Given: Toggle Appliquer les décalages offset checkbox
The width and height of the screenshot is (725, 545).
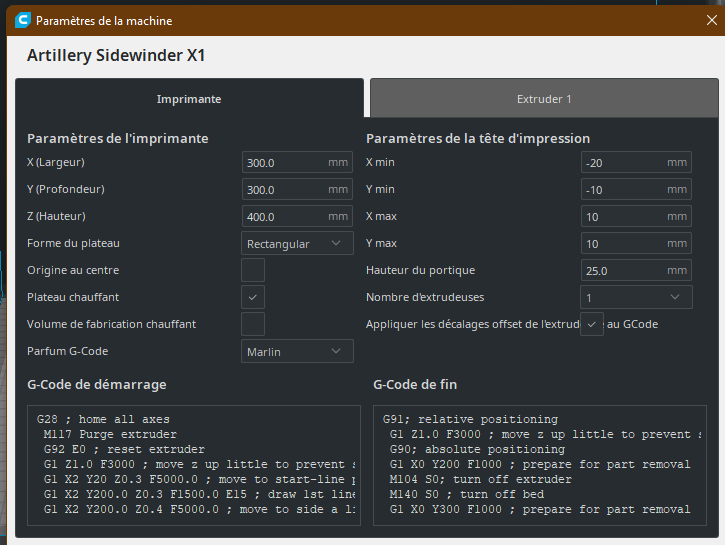Looking at the screenshot, I should click(x=592, y=324).
